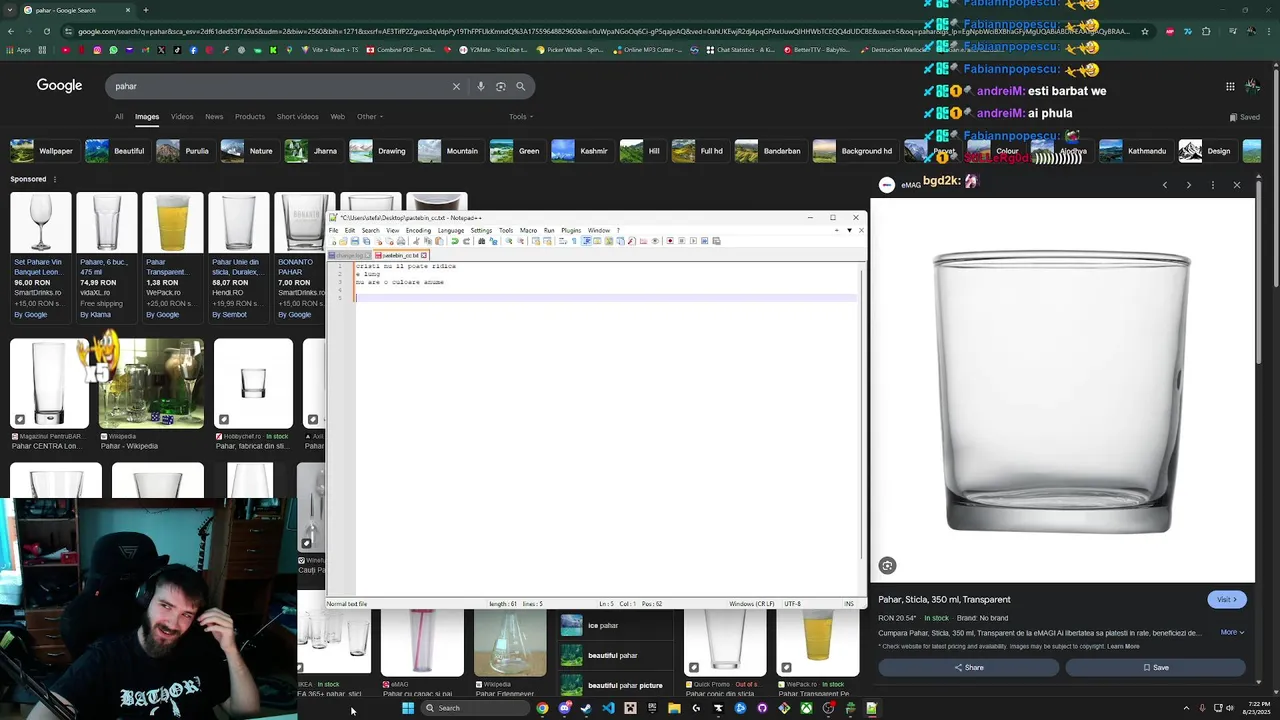
Task: Click the Vite + React + TS bookmark
Action: click(332, 49)
